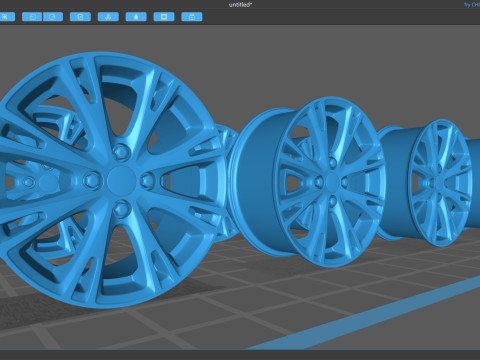Click the tree-structure icon toolbar button
This screenshot has width=480, height=360.
coord(108,17)
